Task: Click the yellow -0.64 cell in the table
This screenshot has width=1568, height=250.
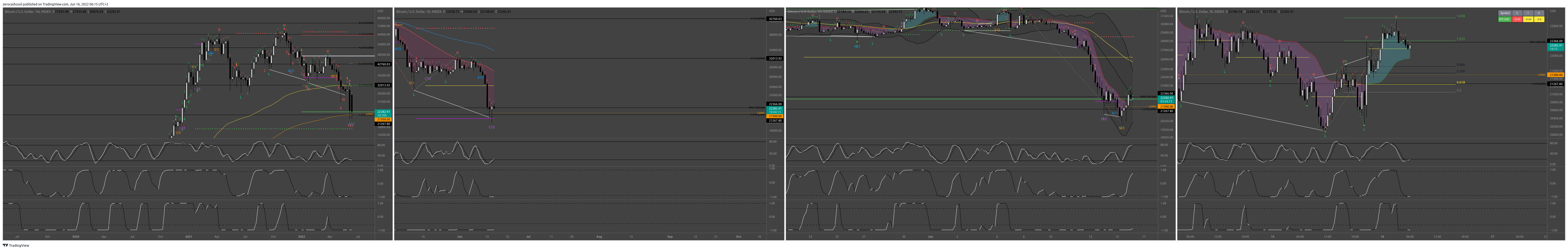Action: click(x=1528, y=19)
